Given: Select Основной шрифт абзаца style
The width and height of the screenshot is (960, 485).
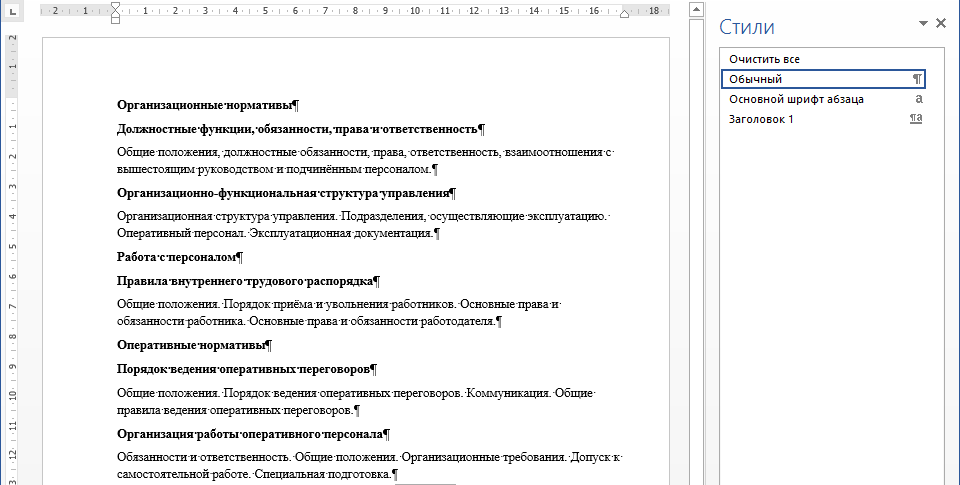Looking at the screenshot, I should 796,99.
